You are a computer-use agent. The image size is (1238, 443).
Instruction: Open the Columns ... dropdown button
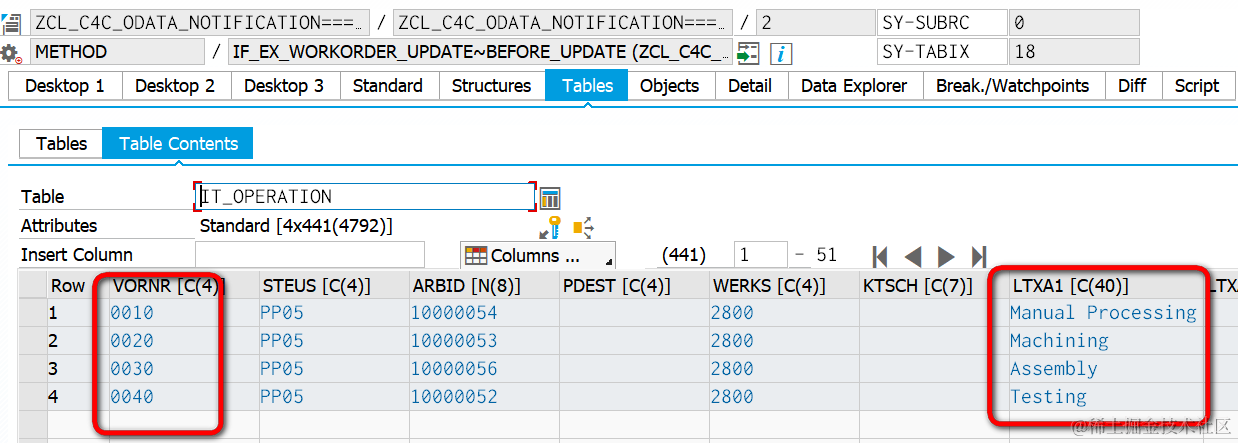538,256
